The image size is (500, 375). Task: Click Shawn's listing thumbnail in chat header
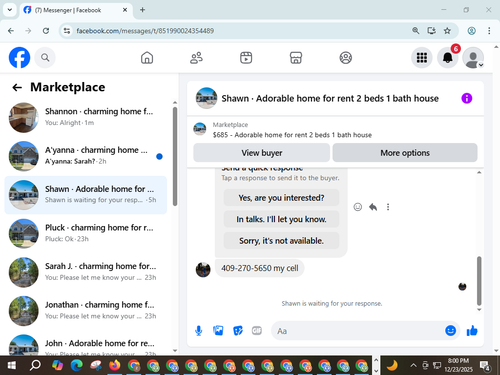(206, 98)
